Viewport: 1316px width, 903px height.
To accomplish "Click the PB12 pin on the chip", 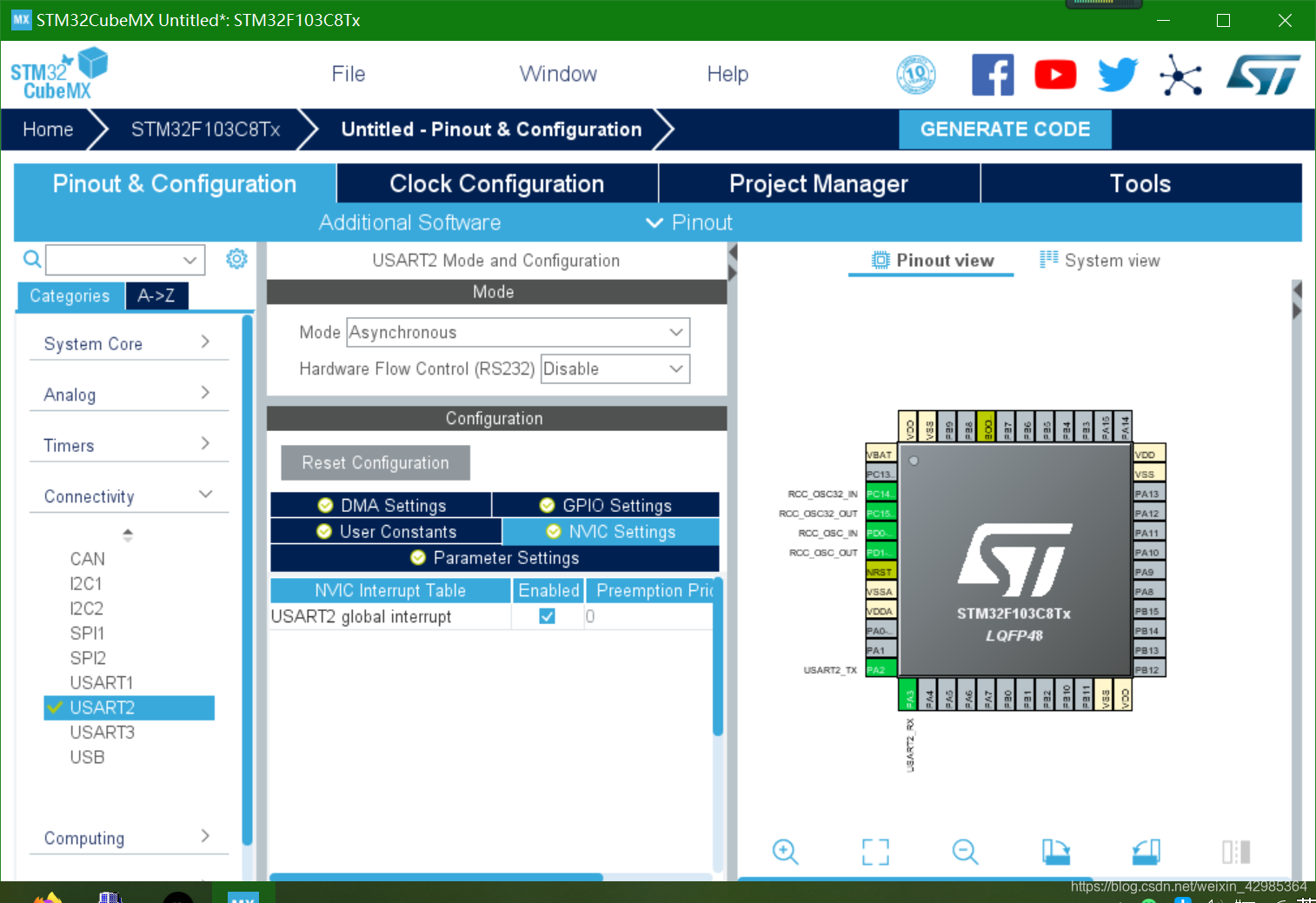I will (1148, 670).
